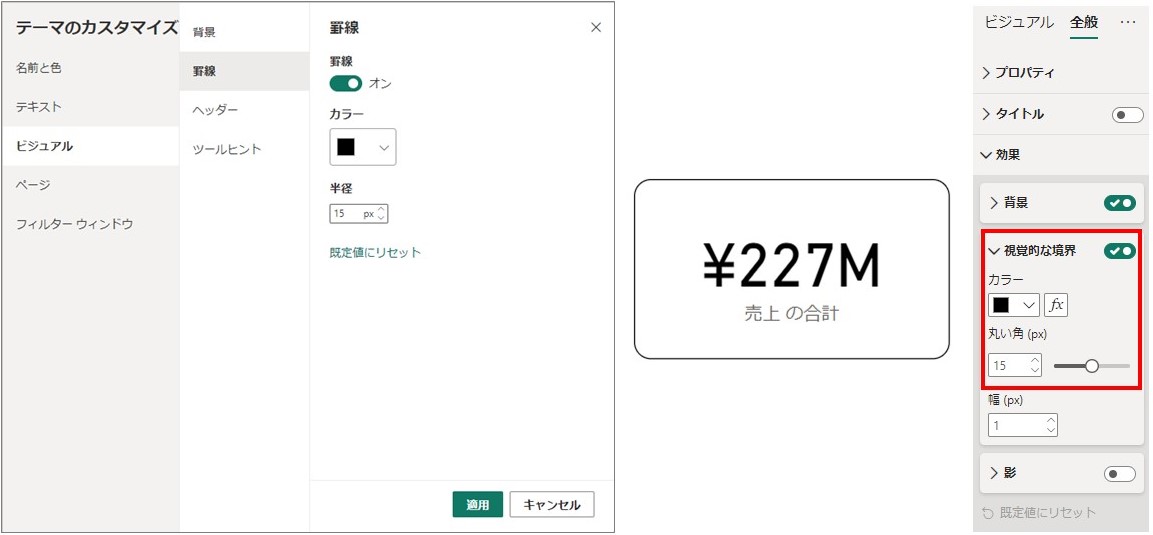Click the 適用 apply button
This screenshot has width=1153, height=535.
pos(477,505)
